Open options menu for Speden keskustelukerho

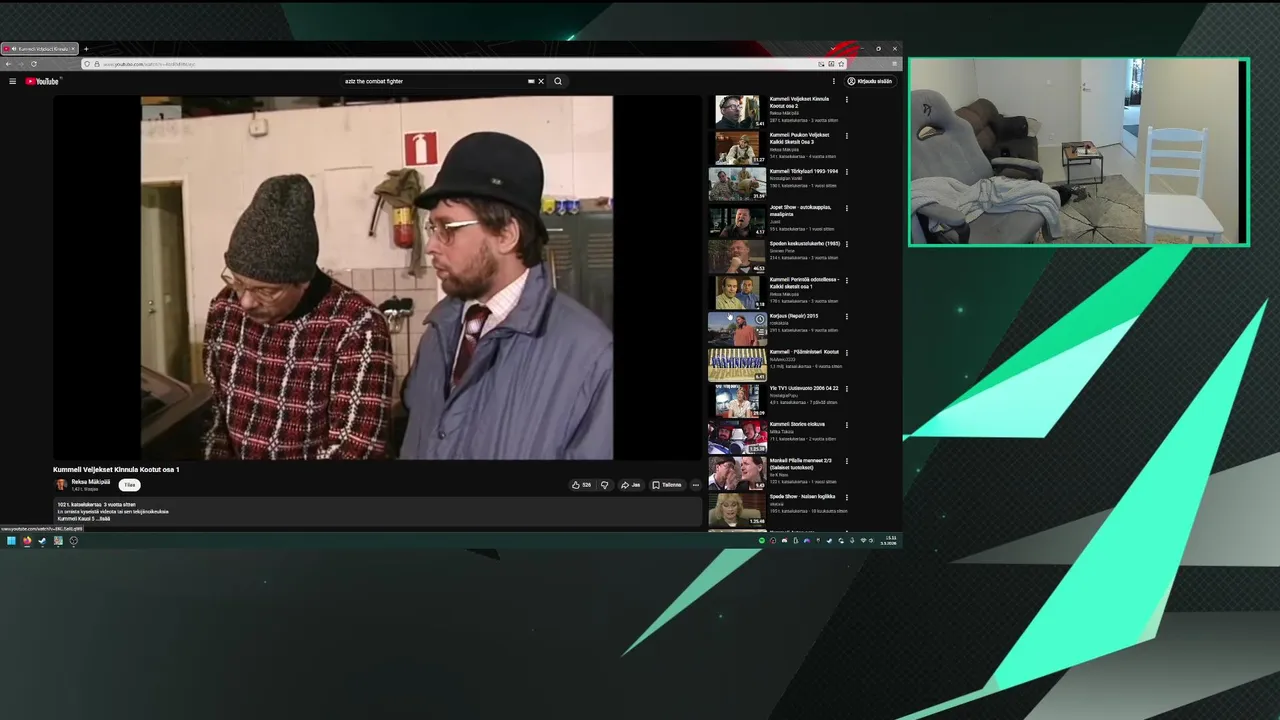(847, 244)
